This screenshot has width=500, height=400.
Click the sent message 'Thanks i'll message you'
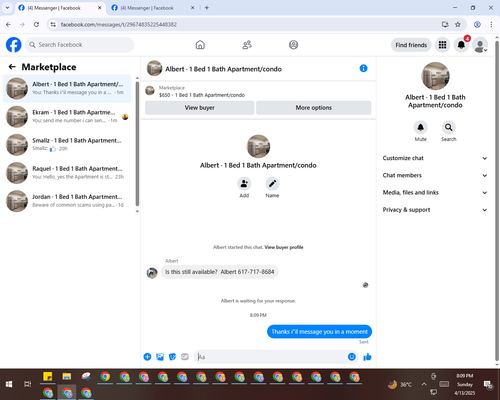(319, 332)
